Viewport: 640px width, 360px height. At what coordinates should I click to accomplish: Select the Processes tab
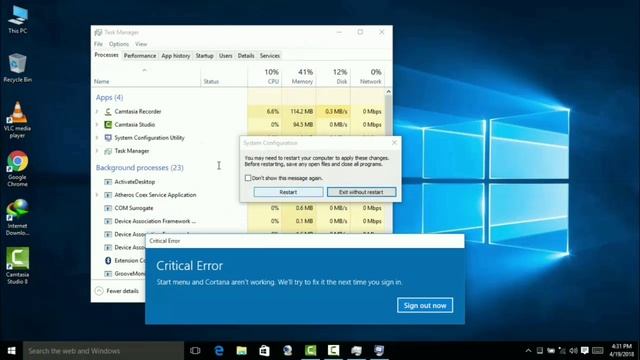pos(107,55)
